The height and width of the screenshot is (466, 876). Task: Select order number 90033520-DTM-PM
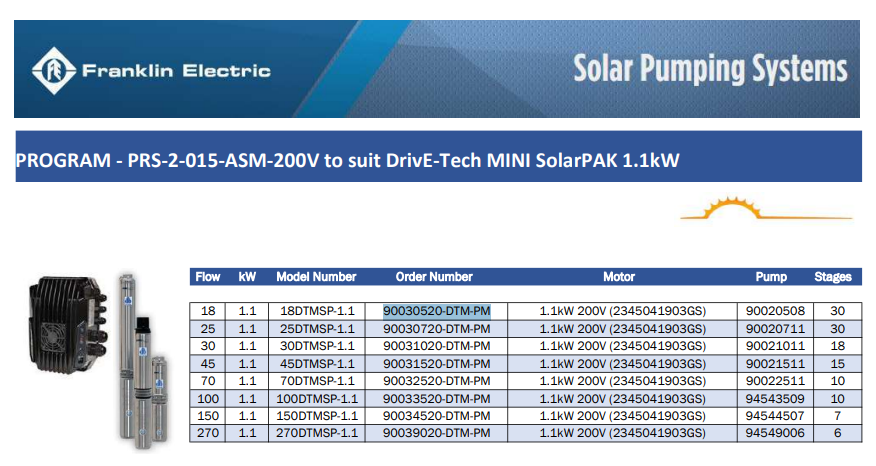coord(436,399)
